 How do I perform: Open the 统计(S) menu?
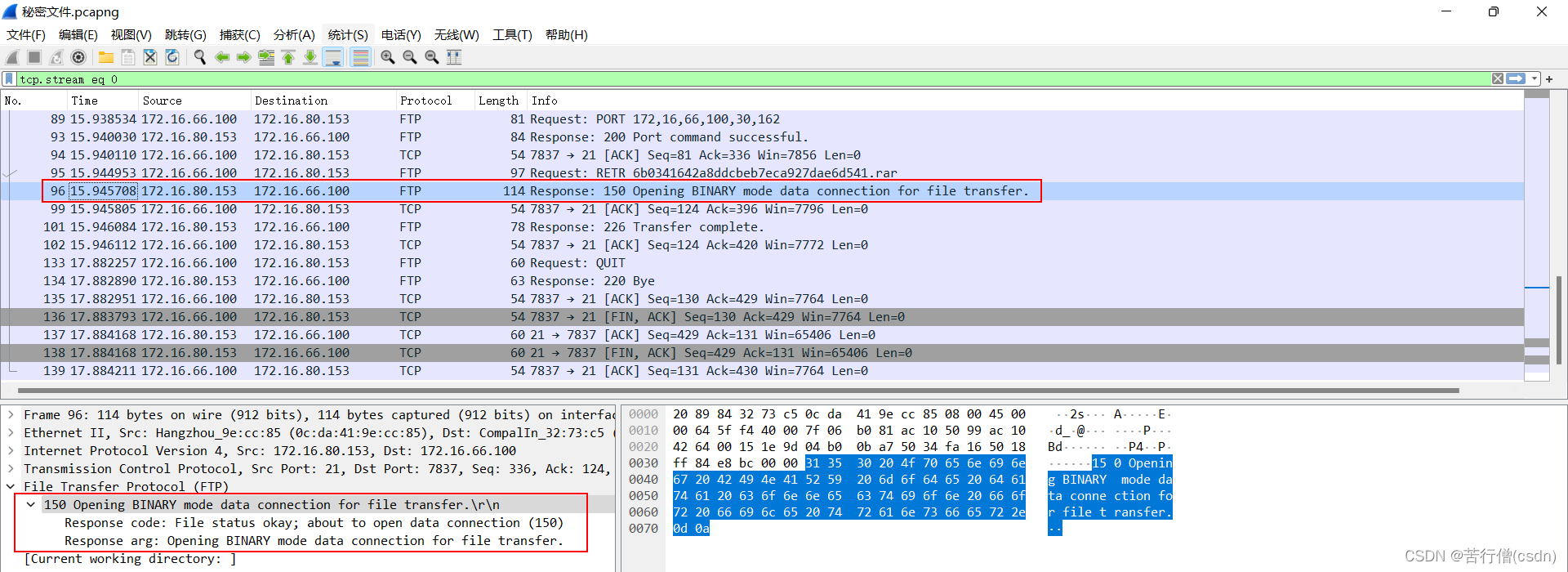(x=348, y=35)
